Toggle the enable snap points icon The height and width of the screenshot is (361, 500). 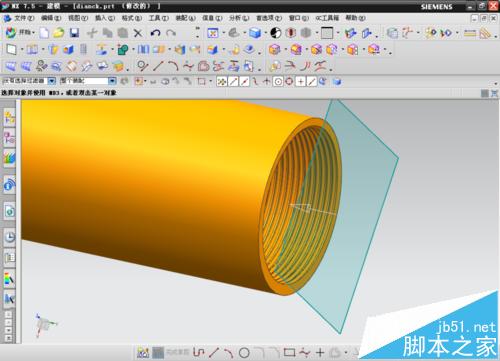pos(222,81)
